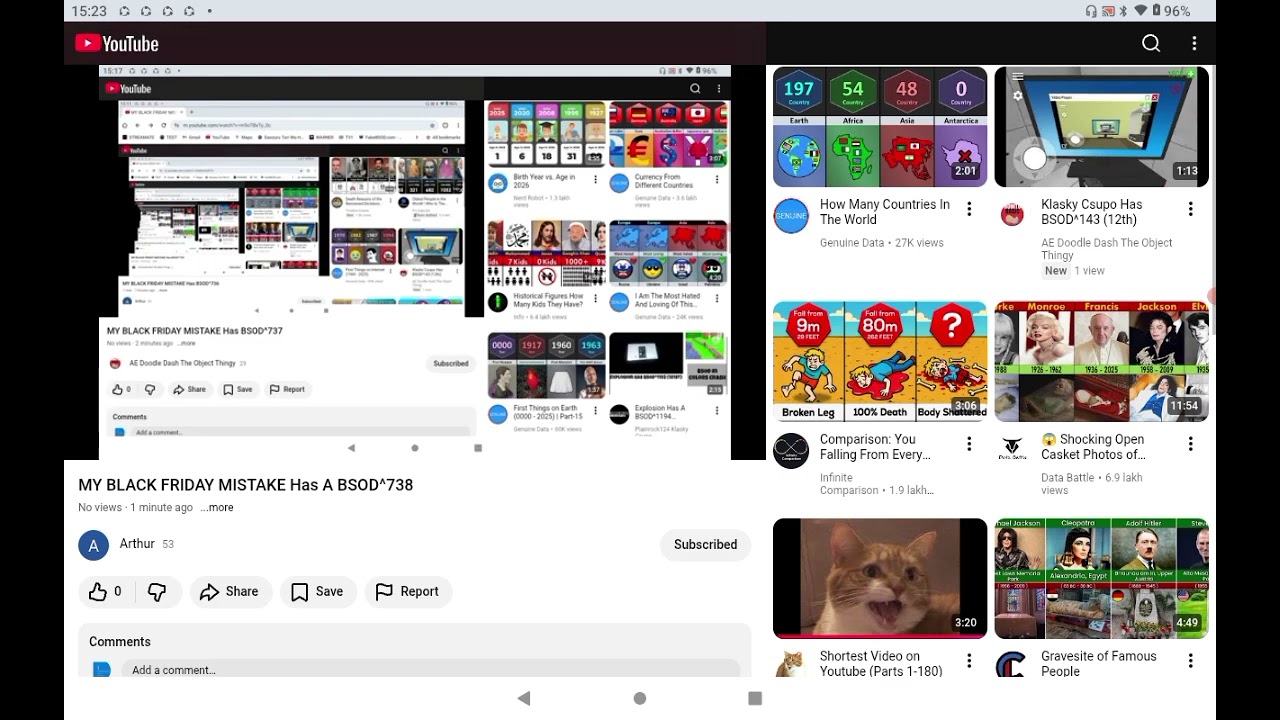
Task: Tap the Android back navigation button
Action: (523, 698)
